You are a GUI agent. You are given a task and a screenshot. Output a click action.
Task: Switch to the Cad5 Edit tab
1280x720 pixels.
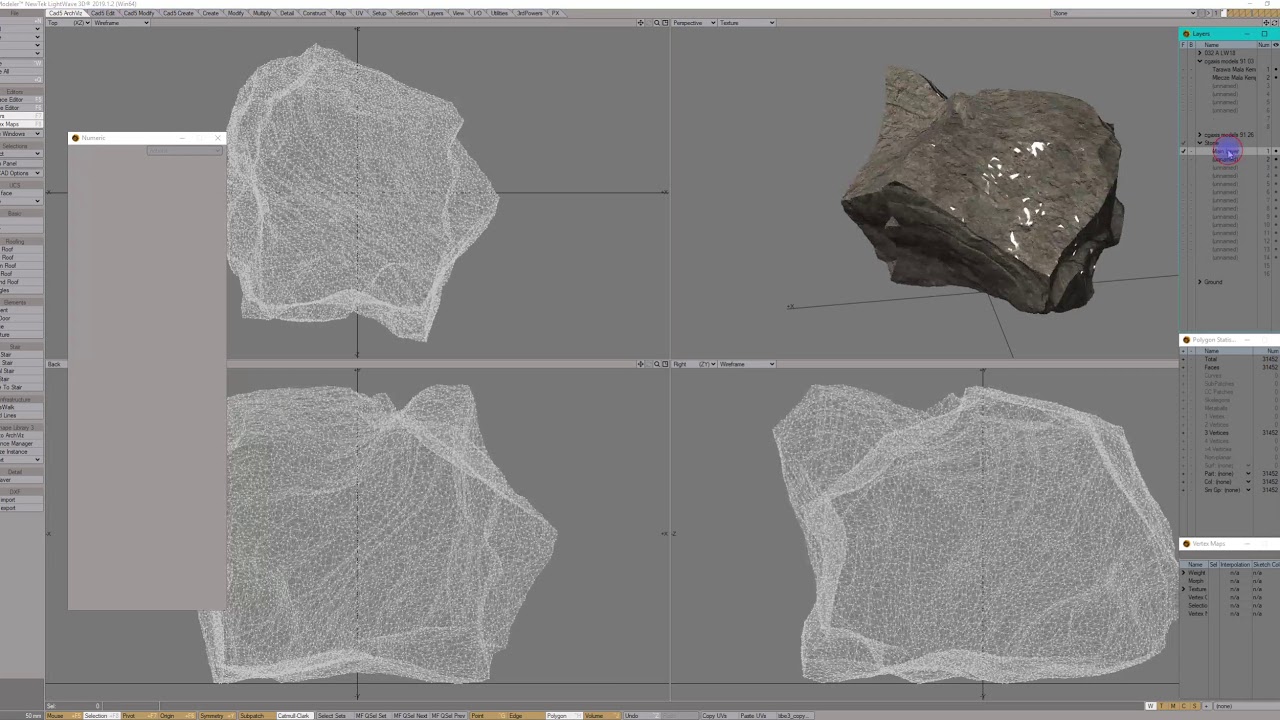[103, 13]
